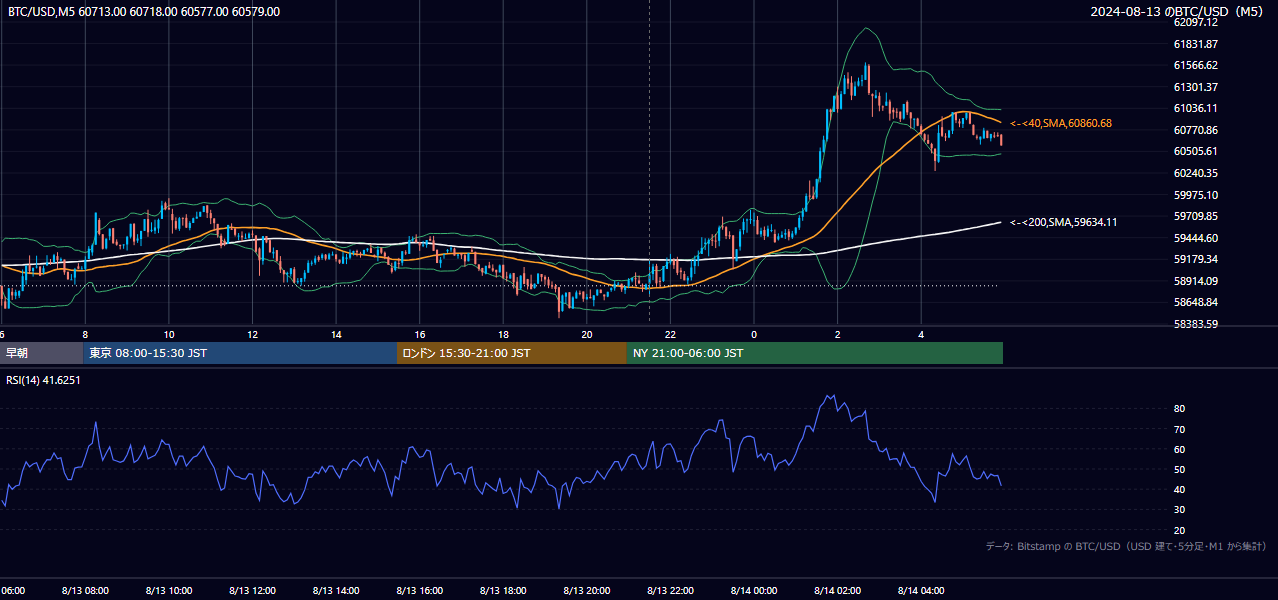This screenshot has width=1278, height=600.
Task: Click bottom time axis label 8/13 20:00
Action: (587, 591)
